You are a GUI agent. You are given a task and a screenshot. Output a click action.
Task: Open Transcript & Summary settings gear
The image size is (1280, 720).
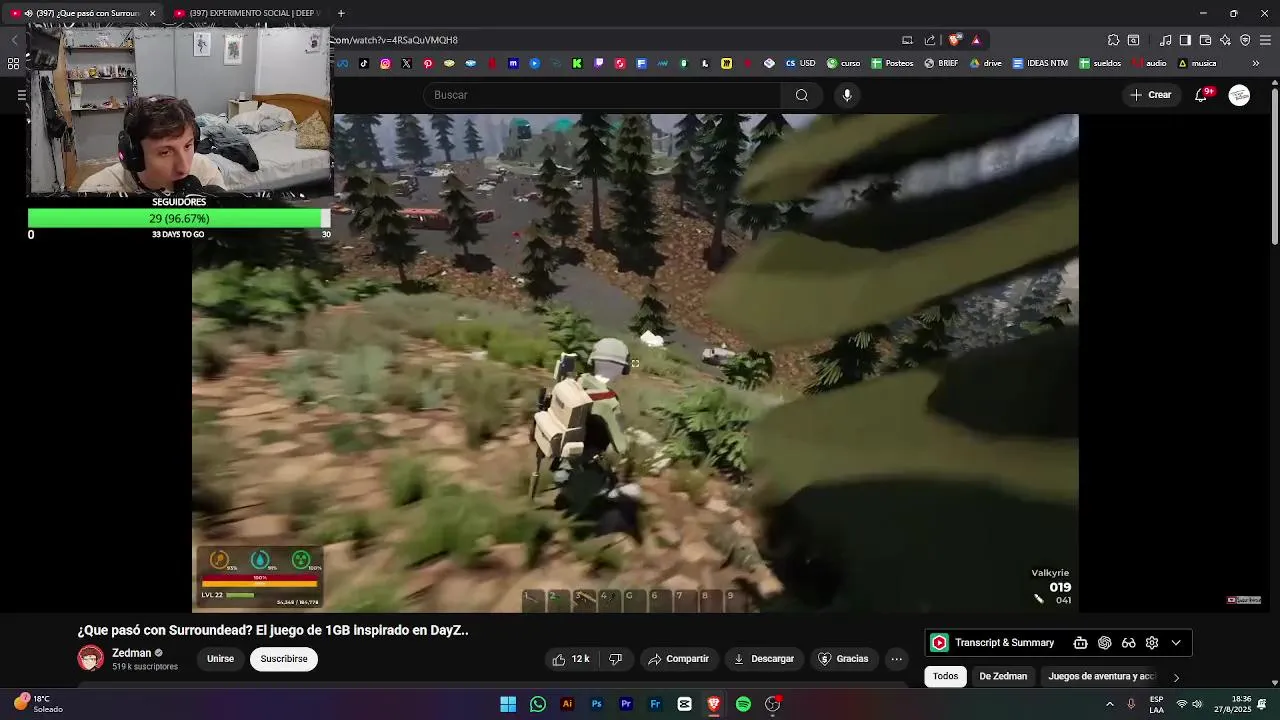[1152, 643]
